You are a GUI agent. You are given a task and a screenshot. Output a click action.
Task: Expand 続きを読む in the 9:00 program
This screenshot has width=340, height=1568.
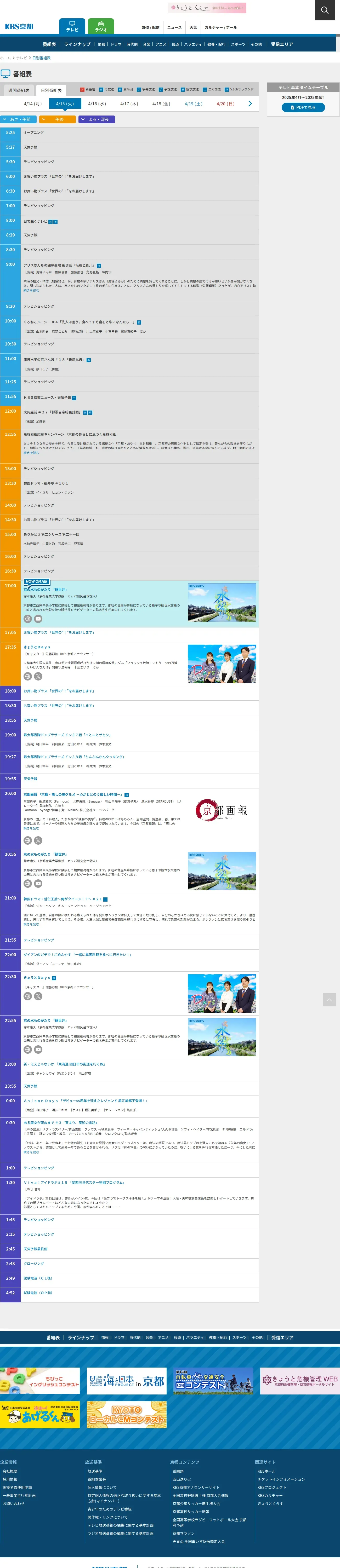point(31,290)
